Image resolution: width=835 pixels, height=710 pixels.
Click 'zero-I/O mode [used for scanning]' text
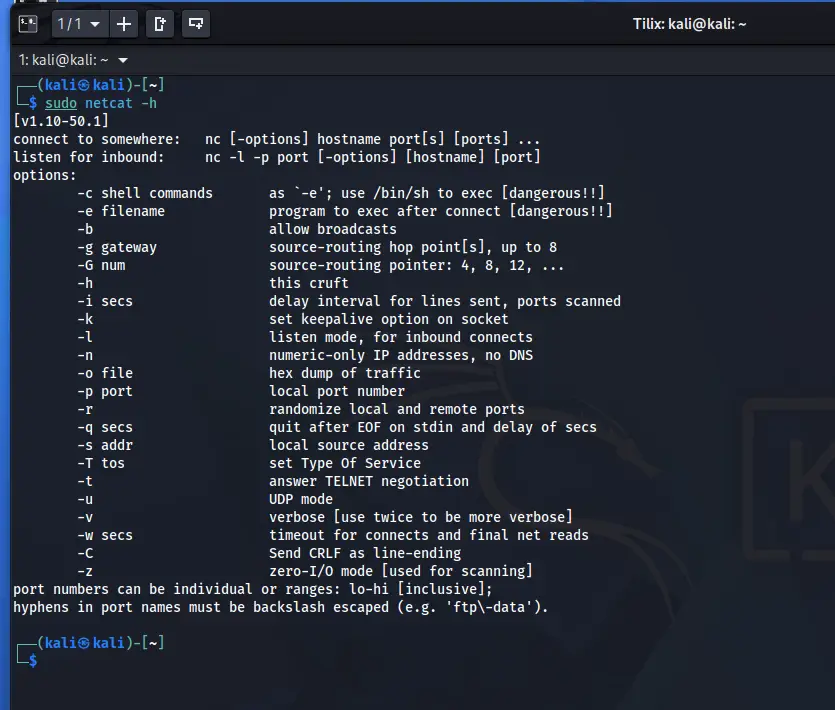[400, 571]
